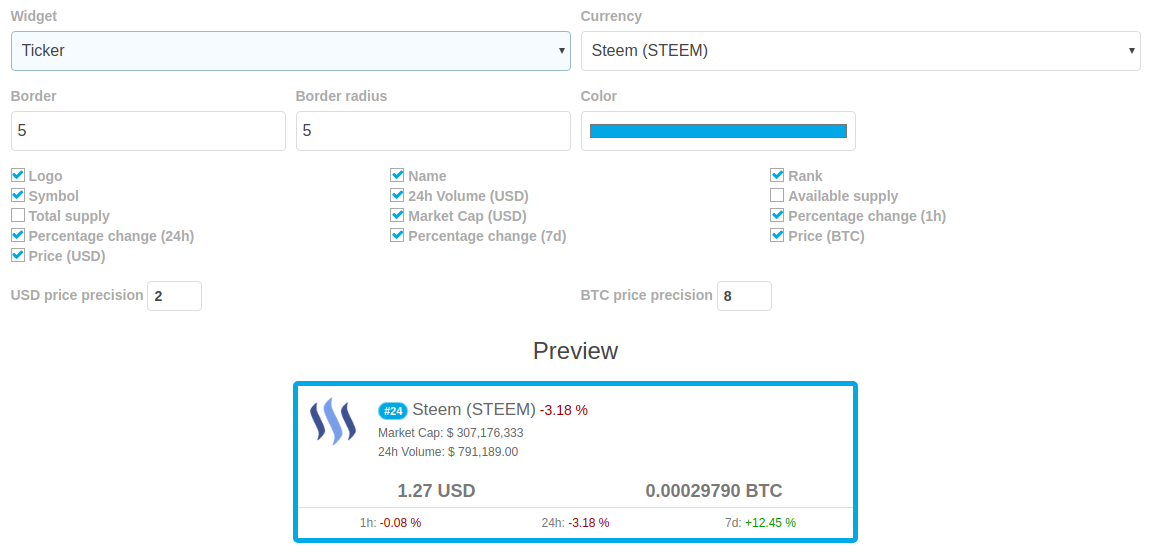
Task: Click the Market Cap value $ 307,176,333
Action: [x=484, y=433]
